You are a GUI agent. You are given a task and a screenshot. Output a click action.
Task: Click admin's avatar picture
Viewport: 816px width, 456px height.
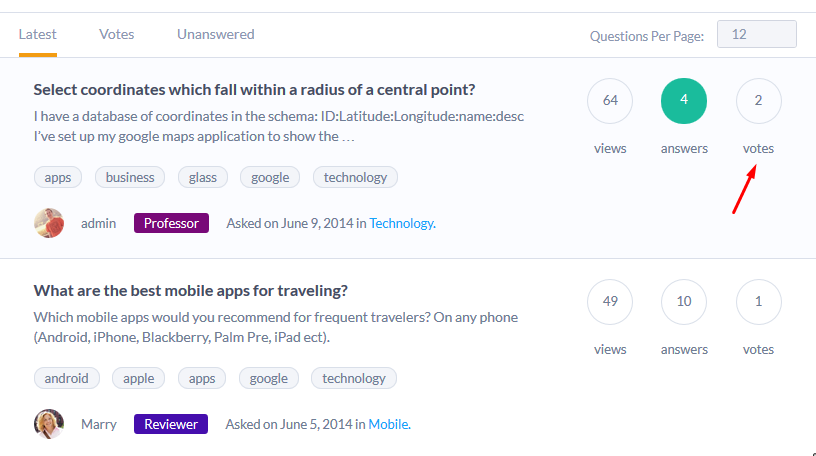coord(49,223)
